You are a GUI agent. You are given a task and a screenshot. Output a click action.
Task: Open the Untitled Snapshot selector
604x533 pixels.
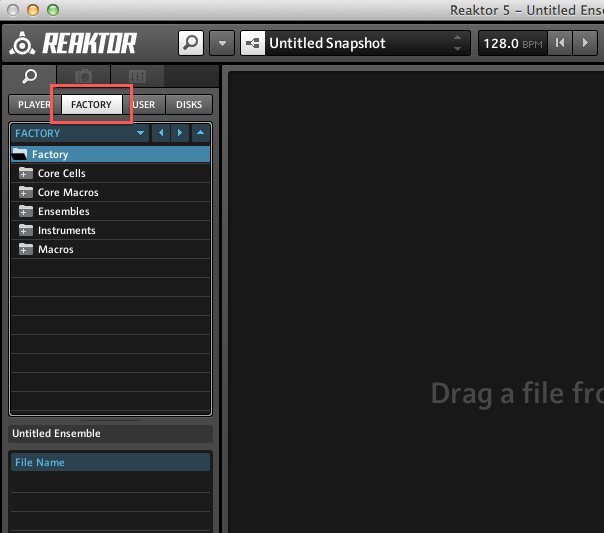click(355, 43)
